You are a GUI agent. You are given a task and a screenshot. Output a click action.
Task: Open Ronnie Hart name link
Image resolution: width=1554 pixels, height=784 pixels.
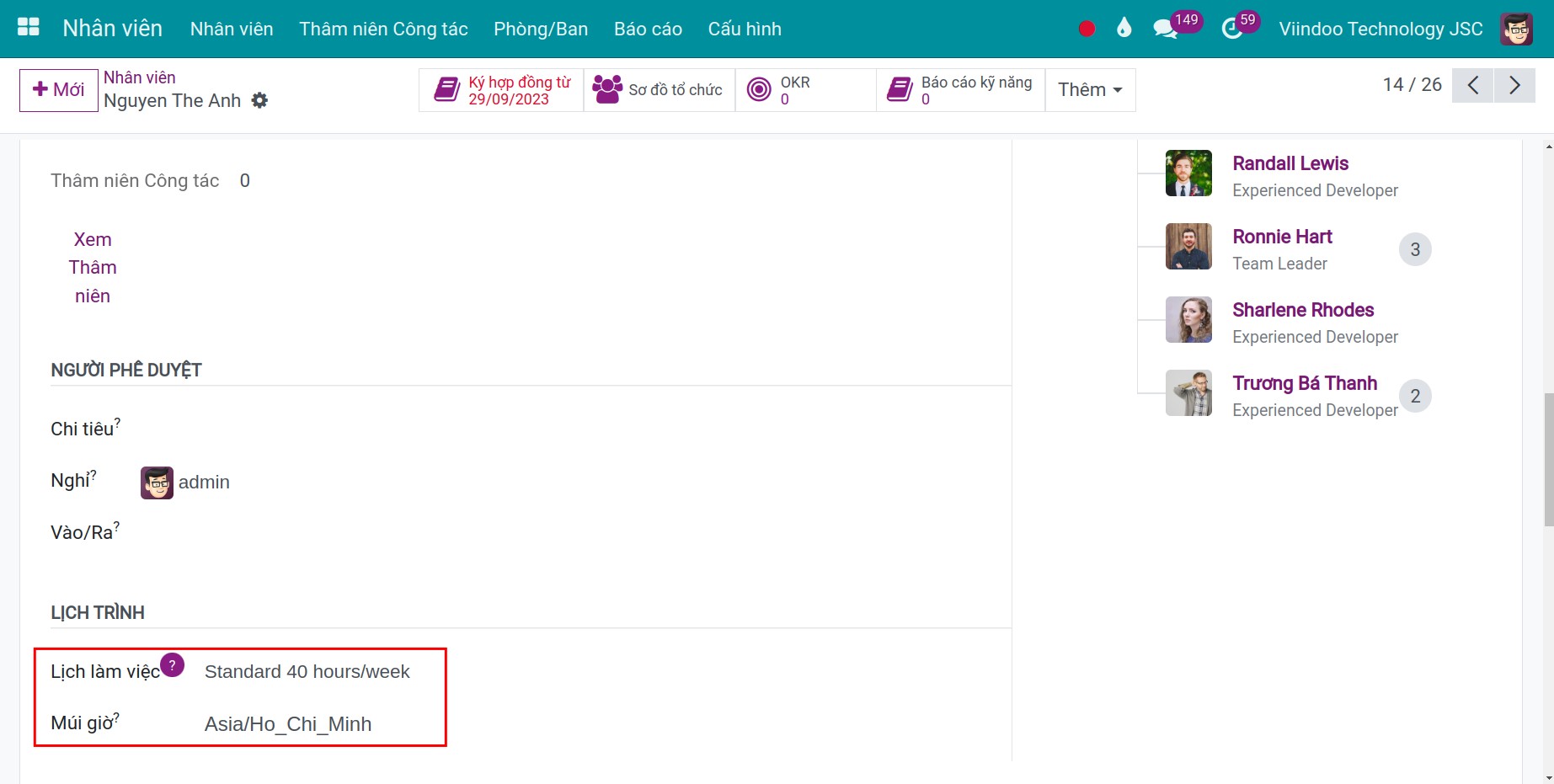click(x=1282, y=237)
